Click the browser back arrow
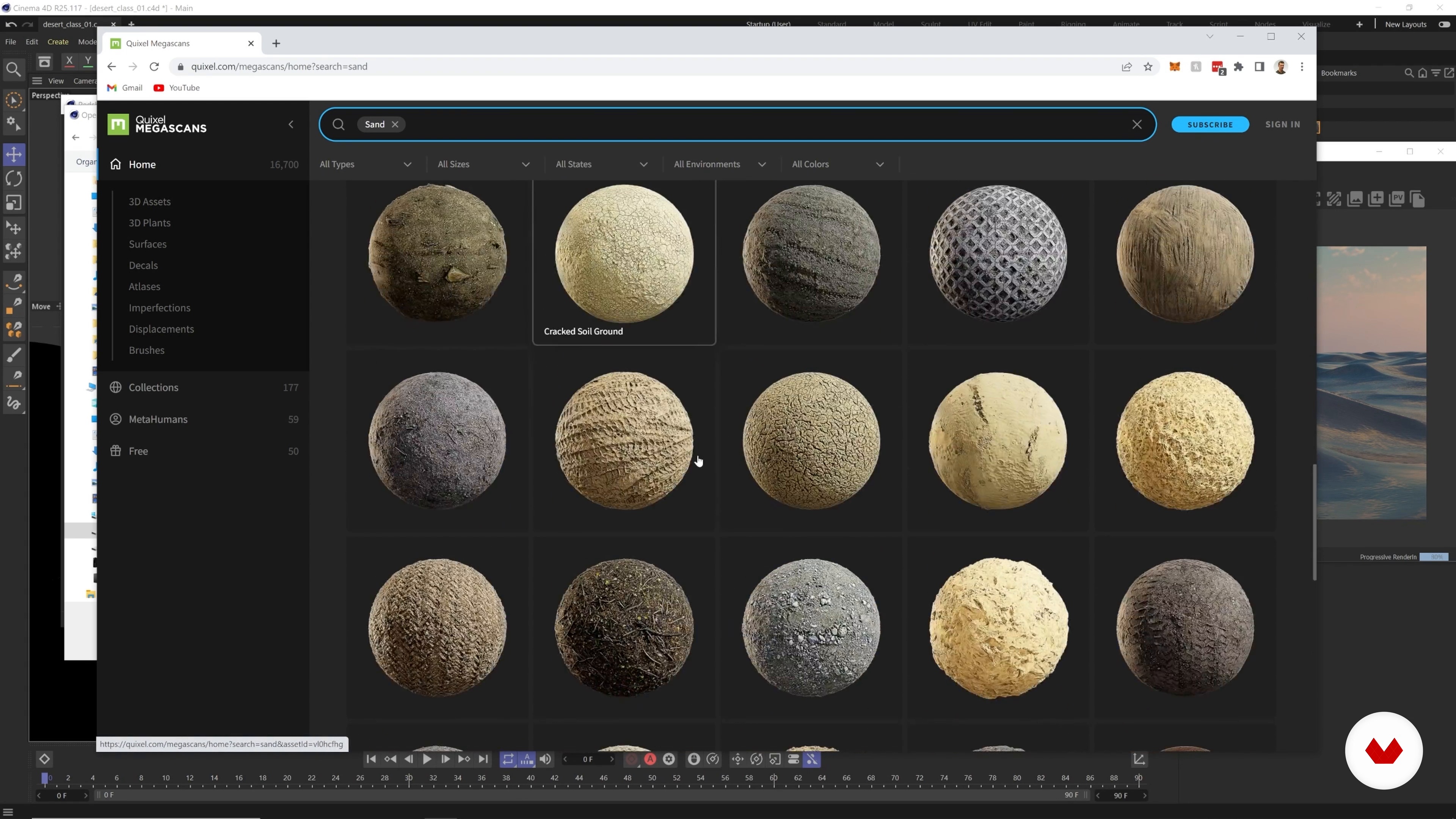This screenshot has width=1456, height=819. coord(111,67)
